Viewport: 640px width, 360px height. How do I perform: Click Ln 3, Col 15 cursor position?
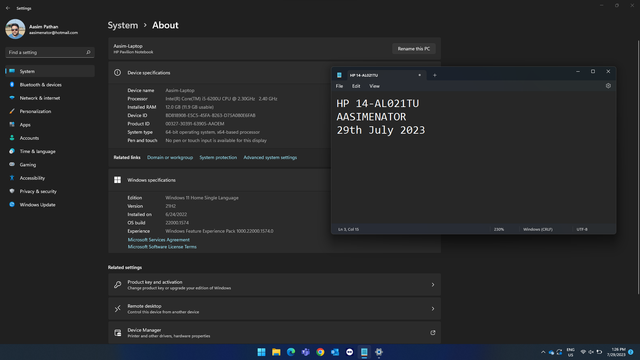click(x=348, y=229)
